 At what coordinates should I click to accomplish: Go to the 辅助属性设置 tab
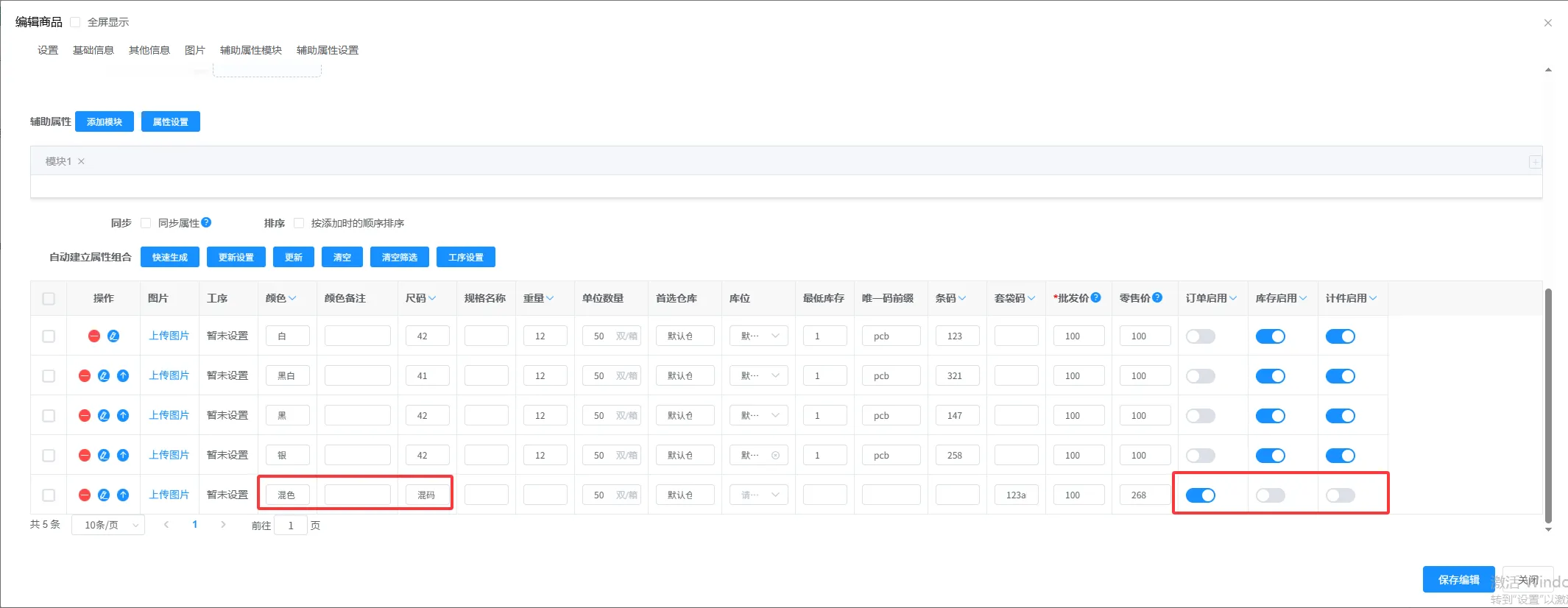click(328, 50)
